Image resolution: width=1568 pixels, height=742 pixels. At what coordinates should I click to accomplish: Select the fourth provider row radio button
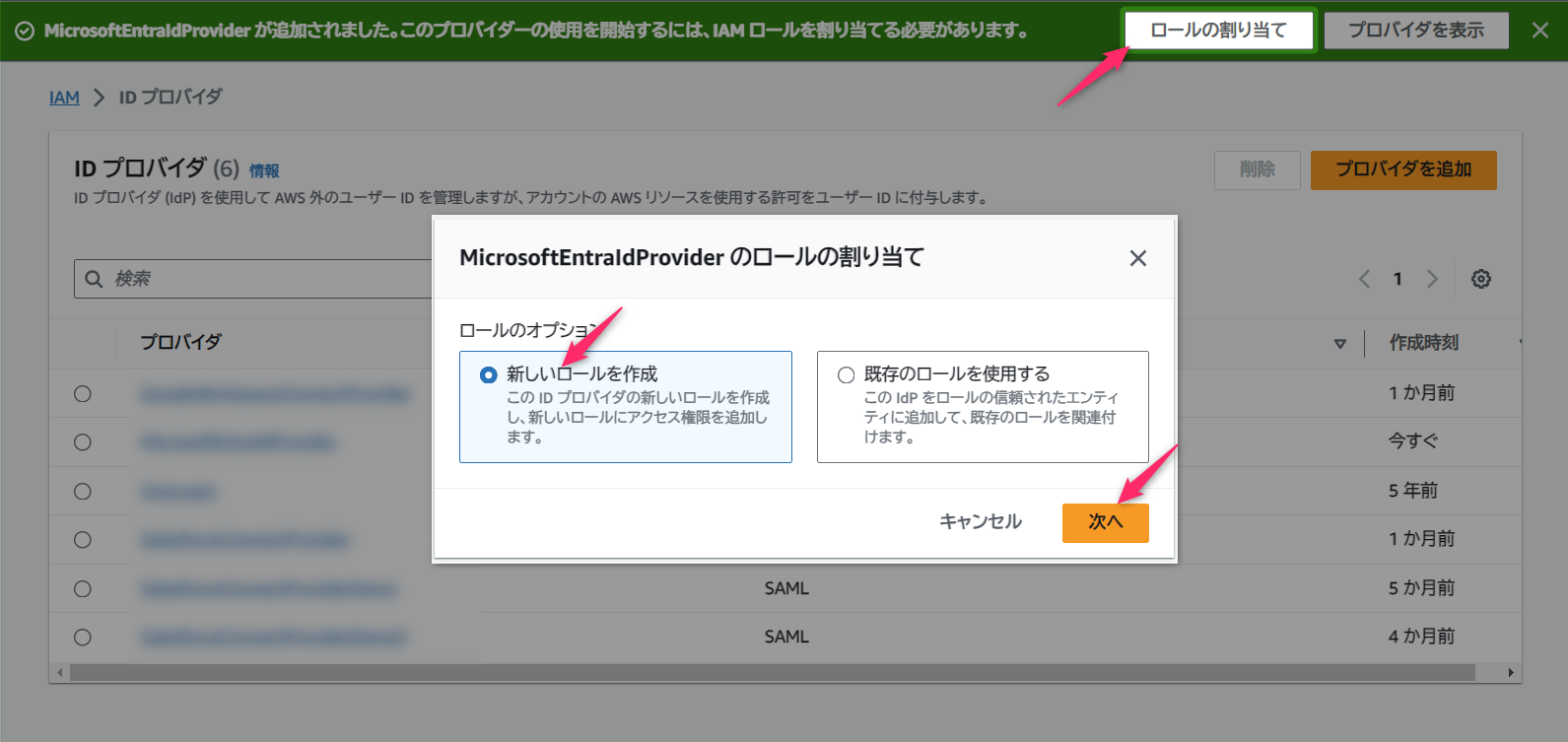point(83,539)
